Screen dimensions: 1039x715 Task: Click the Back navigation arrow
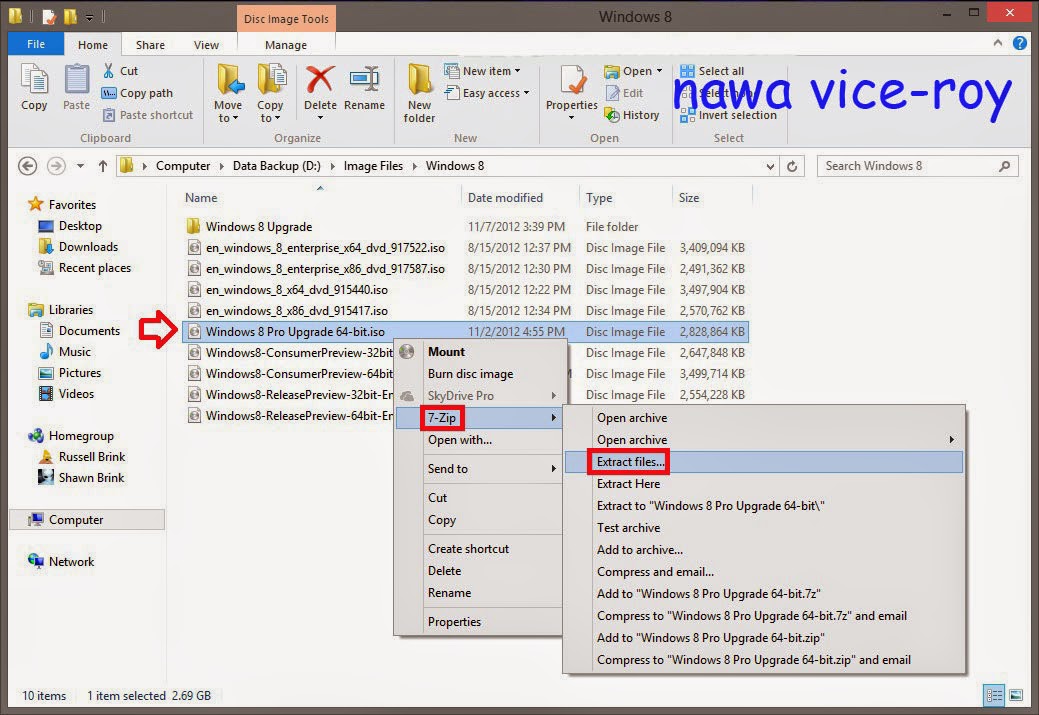(27, 166)
